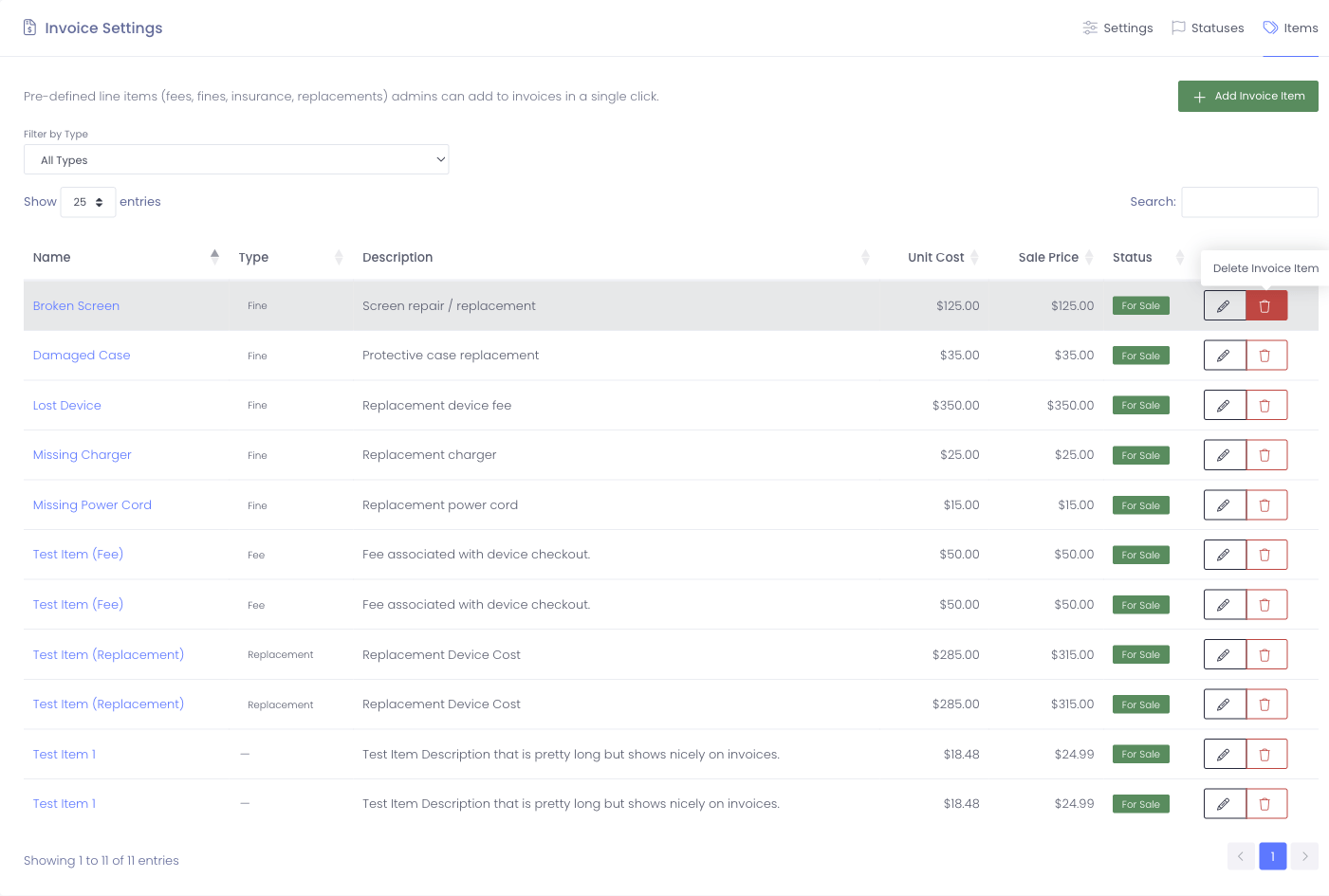Click the $350.00 unit cost for Lost Device
This screenshot has height=896, width=1329.
click(x=956, y=405)
